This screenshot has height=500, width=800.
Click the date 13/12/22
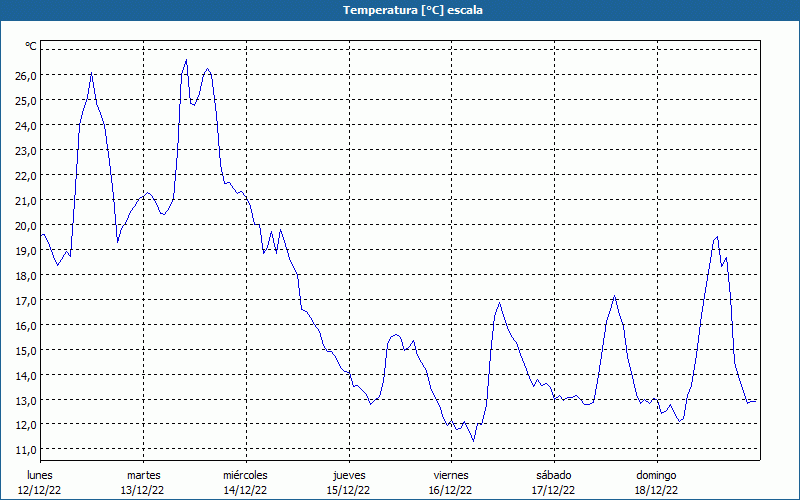[x=142, y=490]
